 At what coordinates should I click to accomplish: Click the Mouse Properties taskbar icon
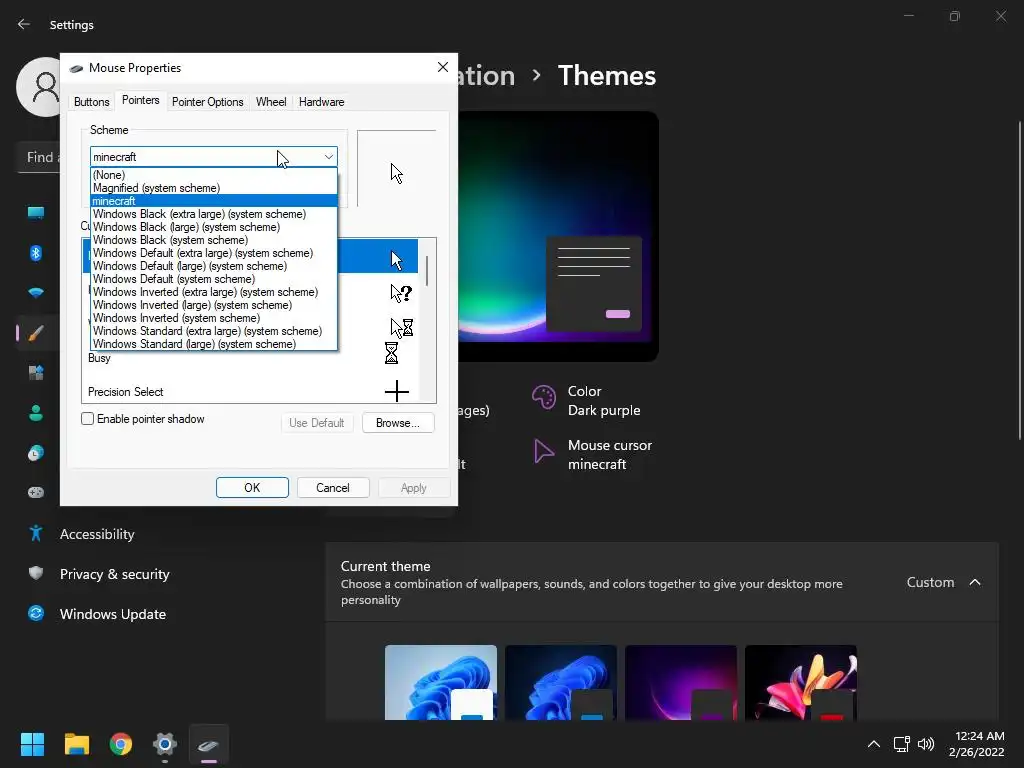coord(208,744)
